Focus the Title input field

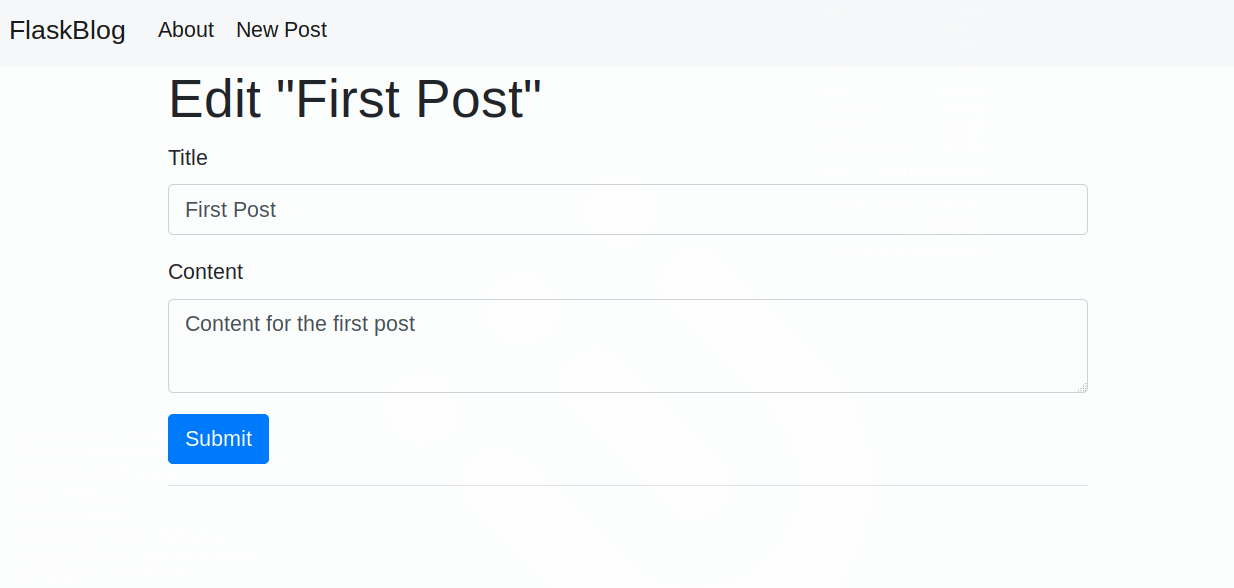[x=627, y=210]
